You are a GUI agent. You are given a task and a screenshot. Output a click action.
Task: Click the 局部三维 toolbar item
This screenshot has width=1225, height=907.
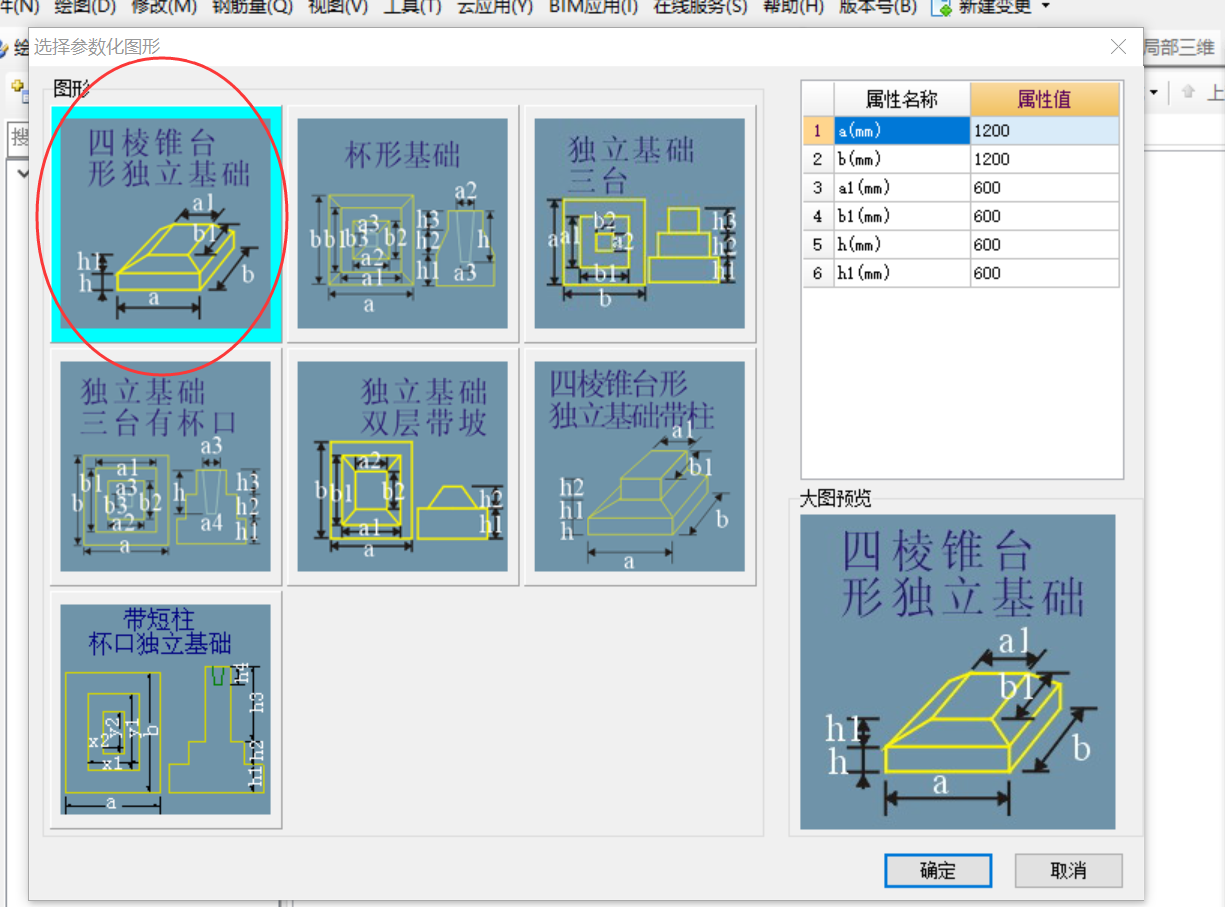[1180, 47]
